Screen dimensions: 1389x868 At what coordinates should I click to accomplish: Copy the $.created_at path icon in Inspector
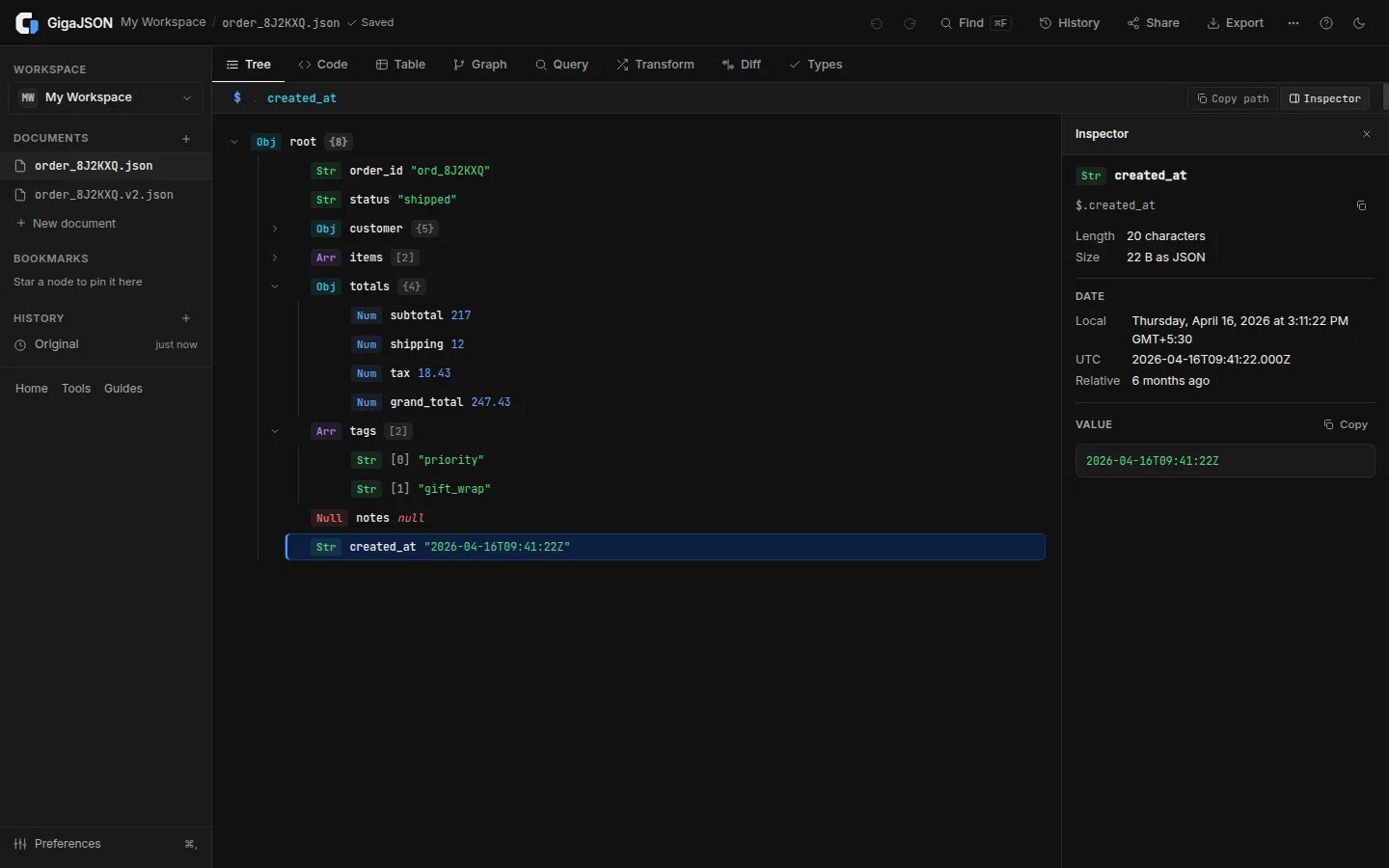[1361, 205]
